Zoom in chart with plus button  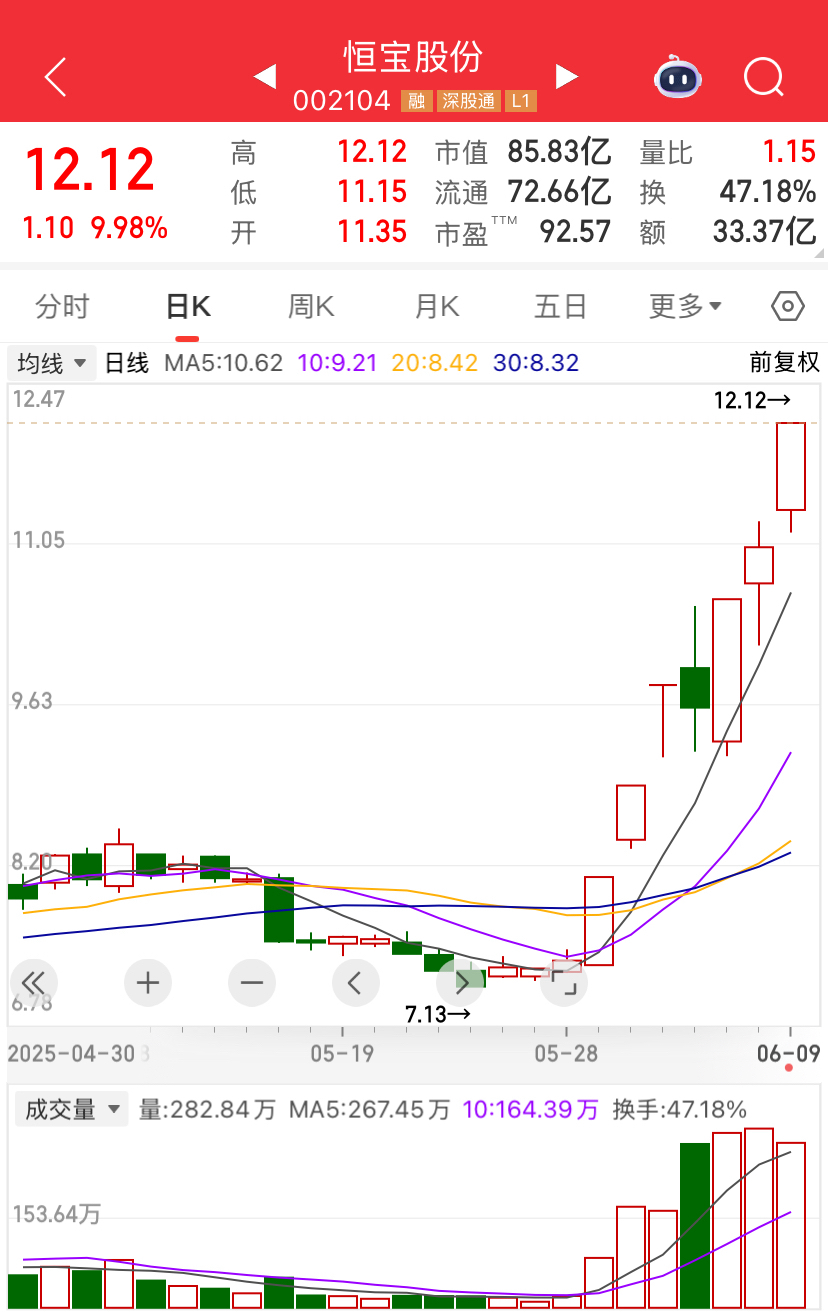[148, 982]
